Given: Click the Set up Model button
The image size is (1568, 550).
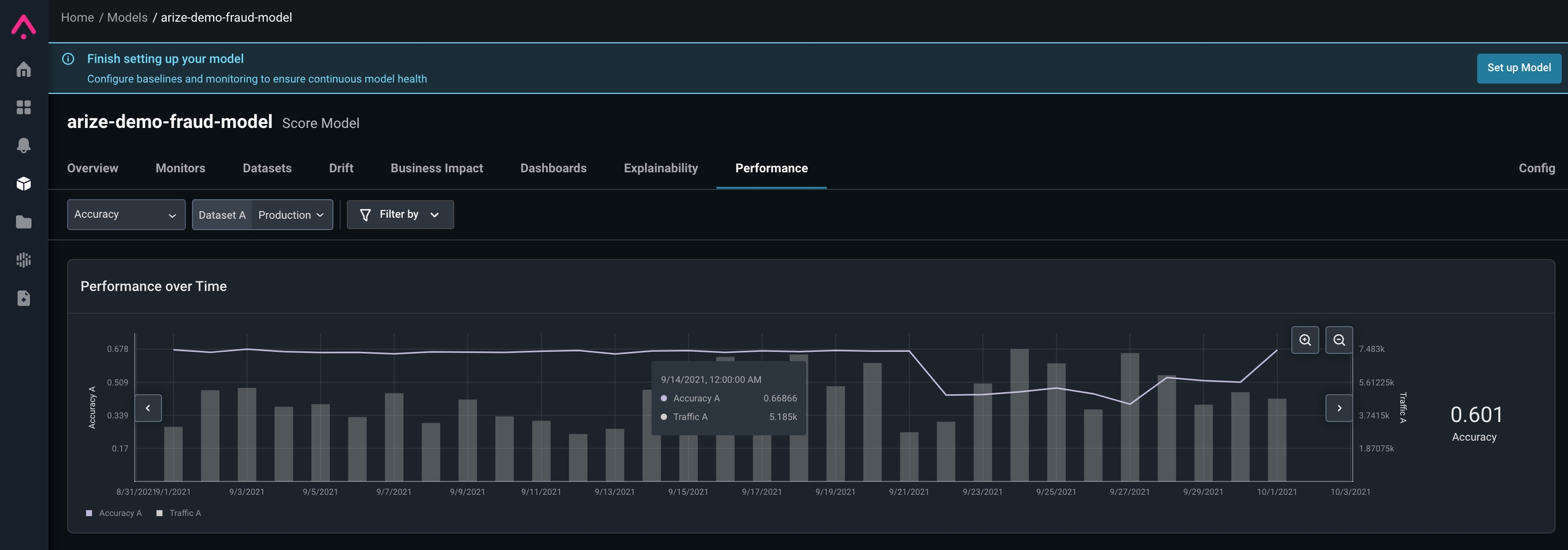Looking at the screenshot, I should click(x=1519, y=68).
